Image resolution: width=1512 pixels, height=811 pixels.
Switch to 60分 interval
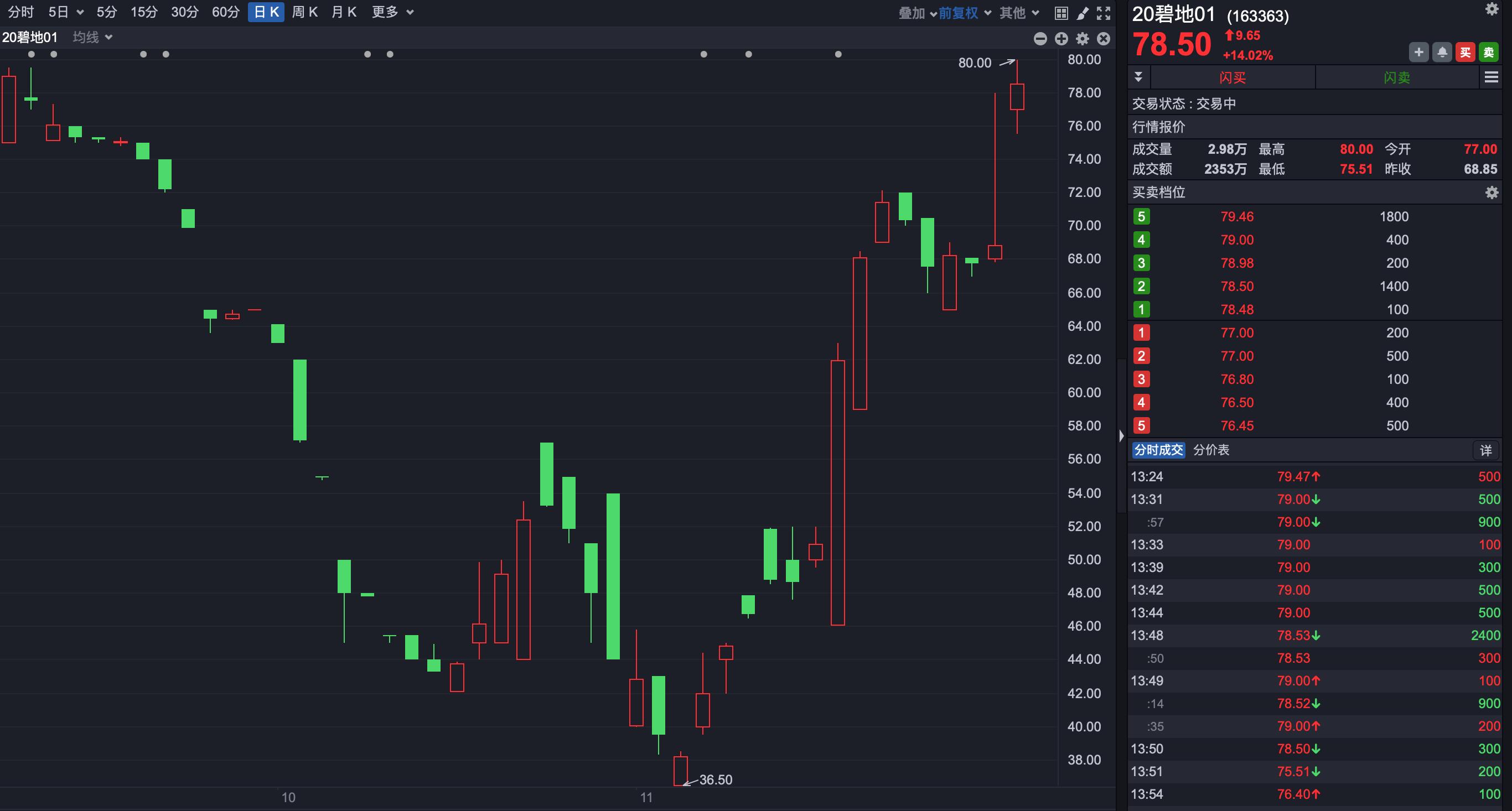tap(225, 12)
